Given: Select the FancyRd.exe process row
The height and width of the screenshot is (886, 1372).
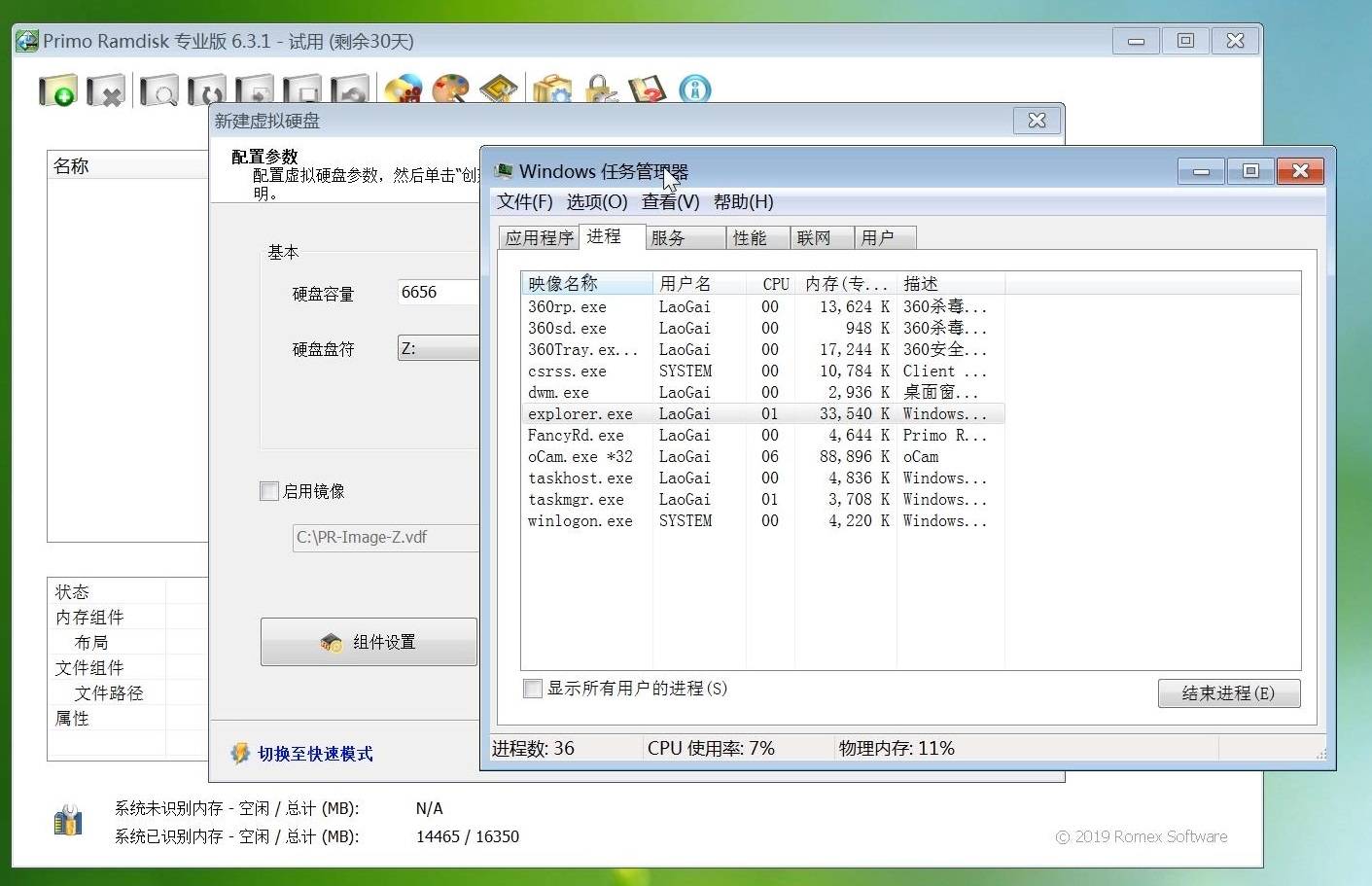Looking at the screenshot, I should 763,435.
